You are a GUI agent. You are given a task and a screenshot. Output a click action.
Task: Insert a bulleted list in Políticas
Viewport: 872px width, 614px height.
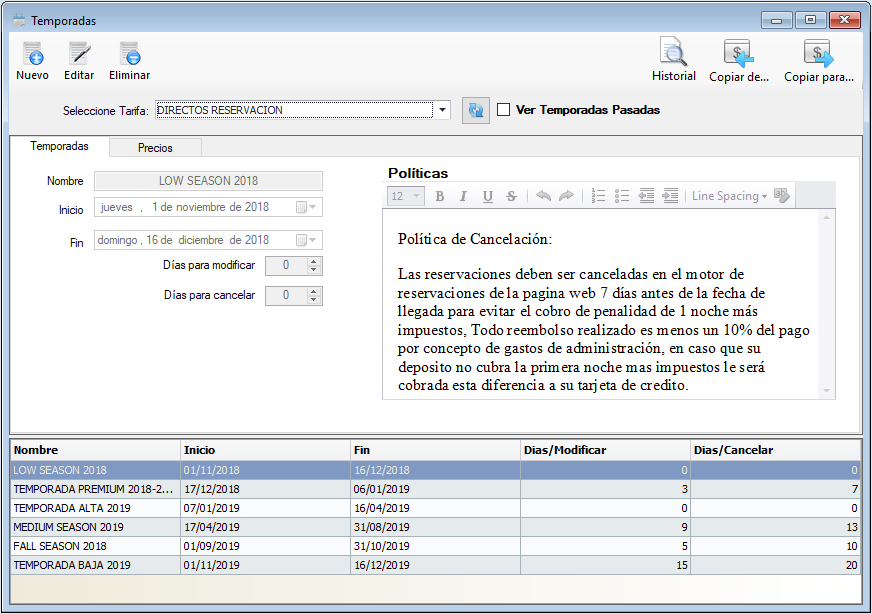tap(622, 196)
